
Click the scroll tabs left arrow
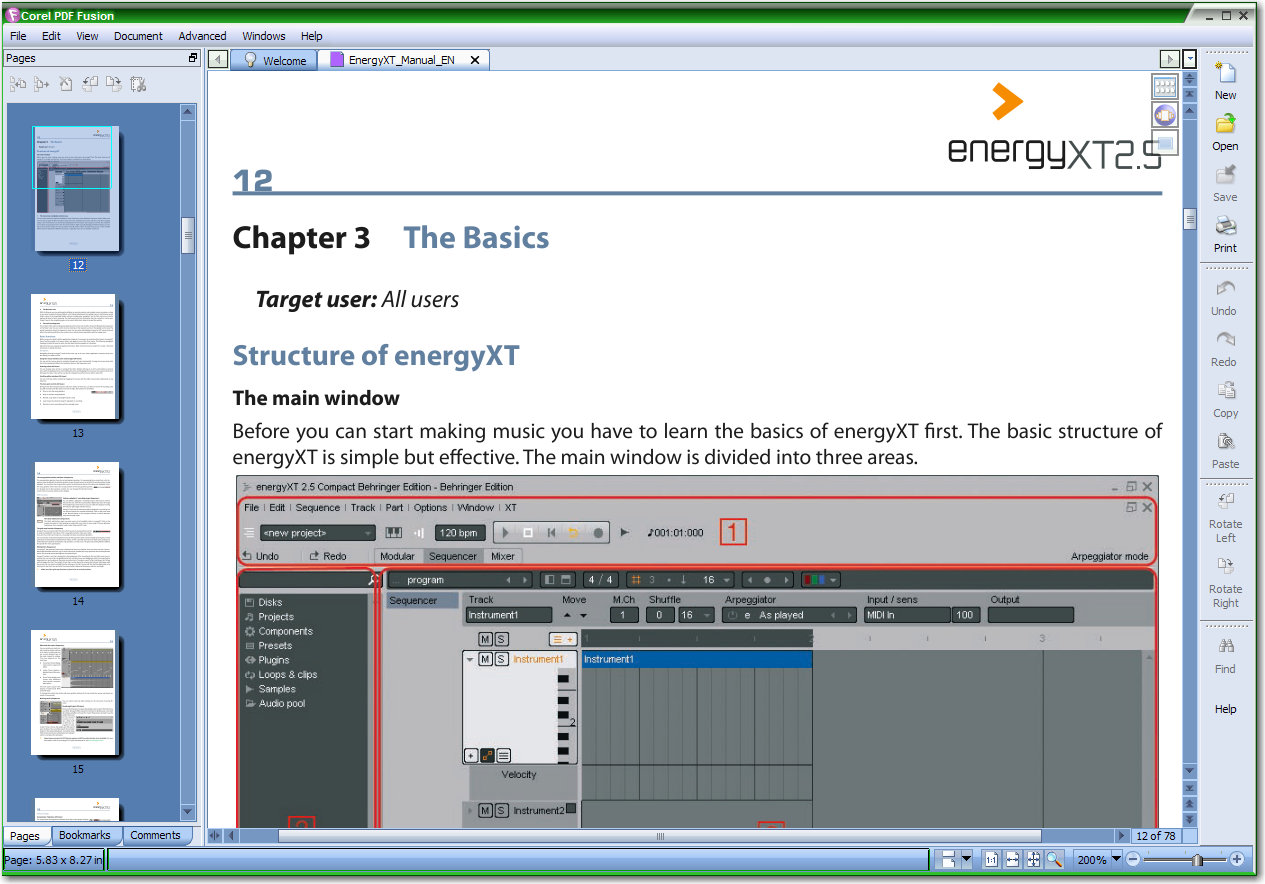(219, 59)
